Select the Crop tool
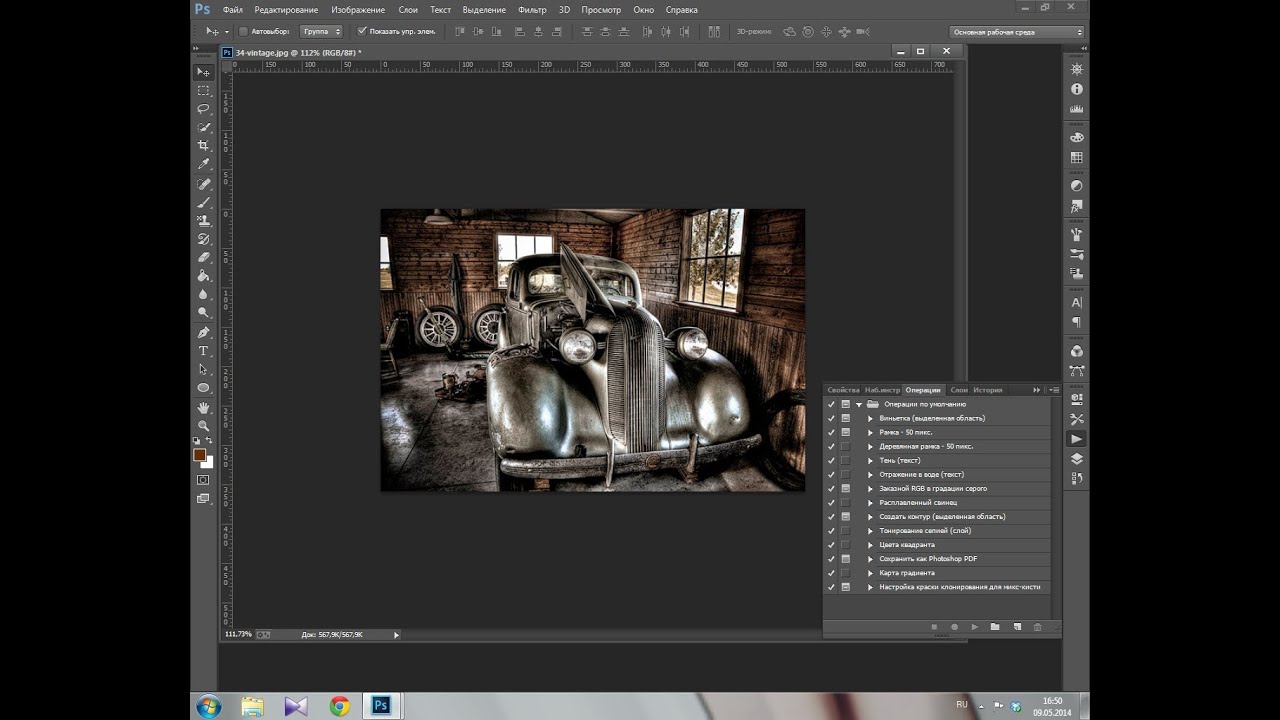 (204, 146)
